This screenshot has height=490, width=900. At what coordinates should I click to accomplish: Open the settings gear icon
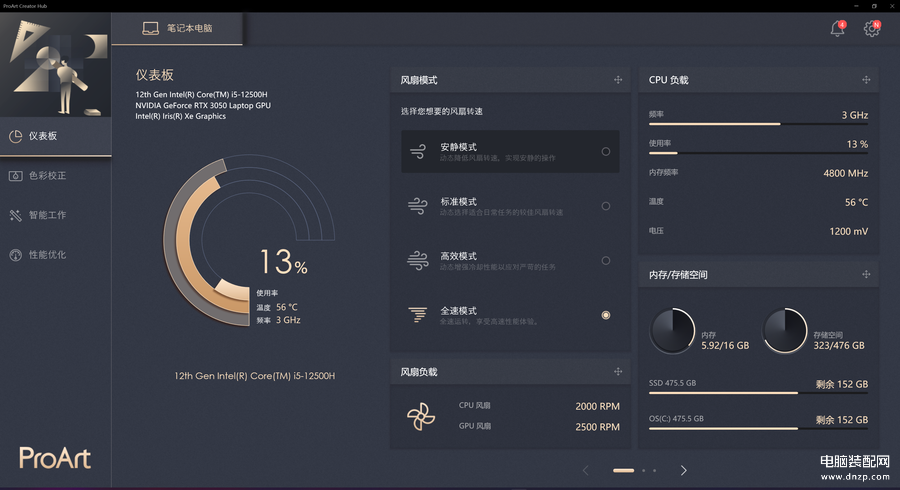[872, 28]
